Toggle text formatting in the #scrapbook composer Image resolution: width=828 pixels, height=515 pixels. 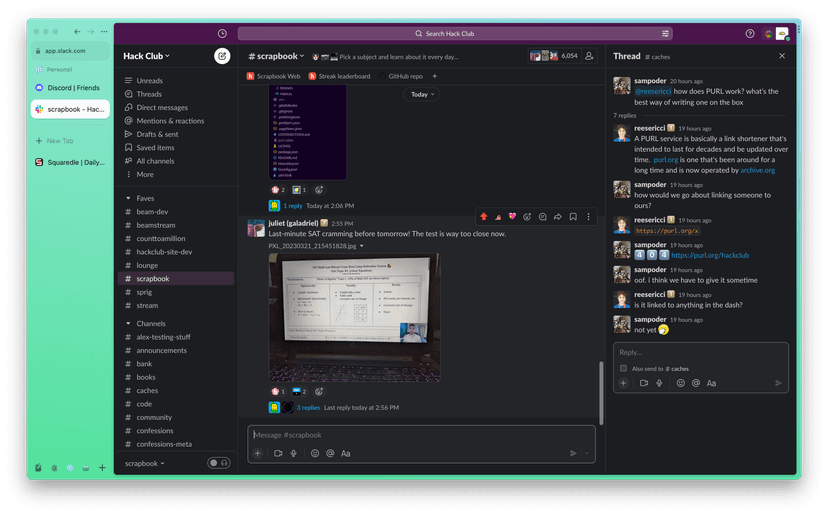[345, 453]
